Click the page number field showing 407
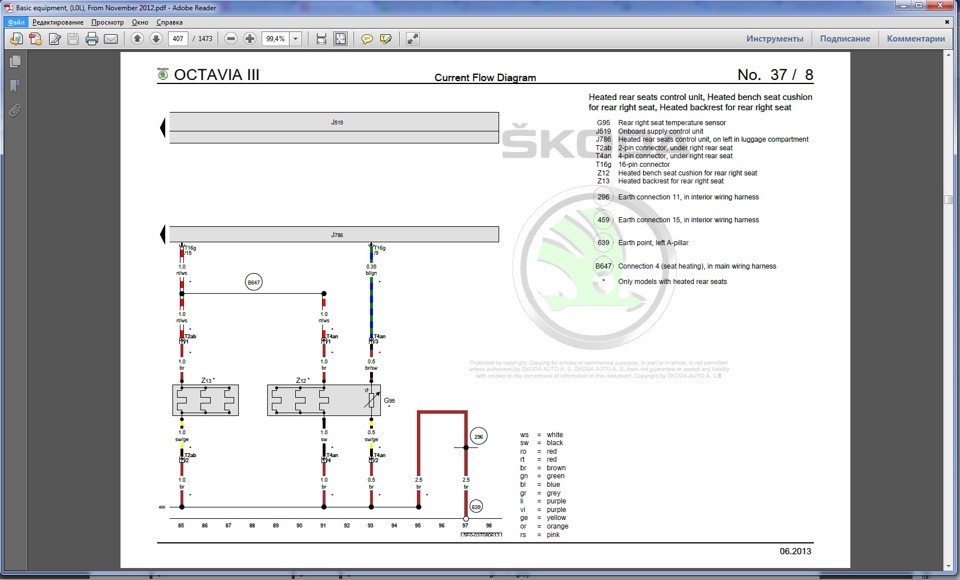 [x=178, y=39]
